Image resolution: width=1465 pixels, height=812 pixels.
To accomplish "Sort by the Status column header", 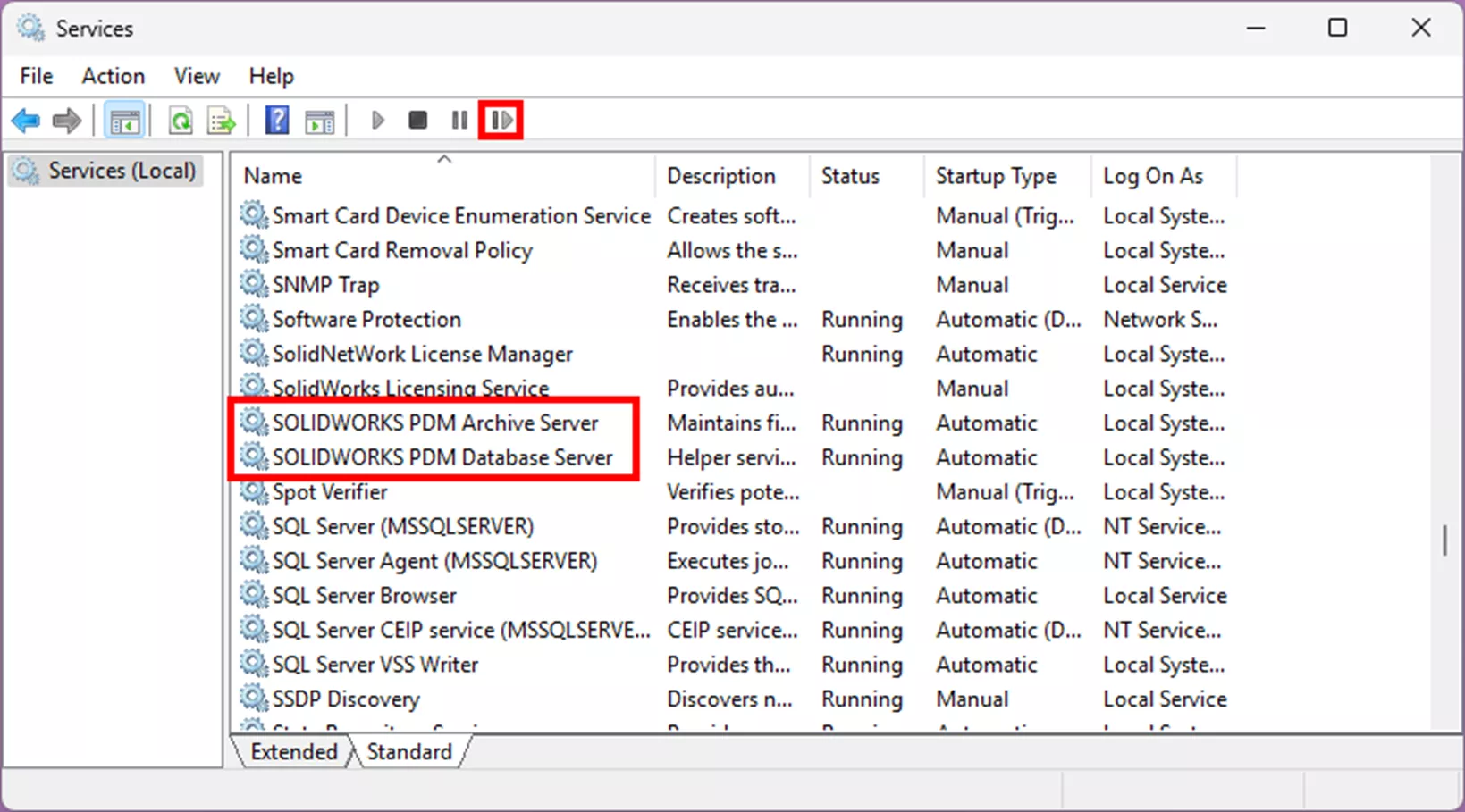I will (867, 176).
